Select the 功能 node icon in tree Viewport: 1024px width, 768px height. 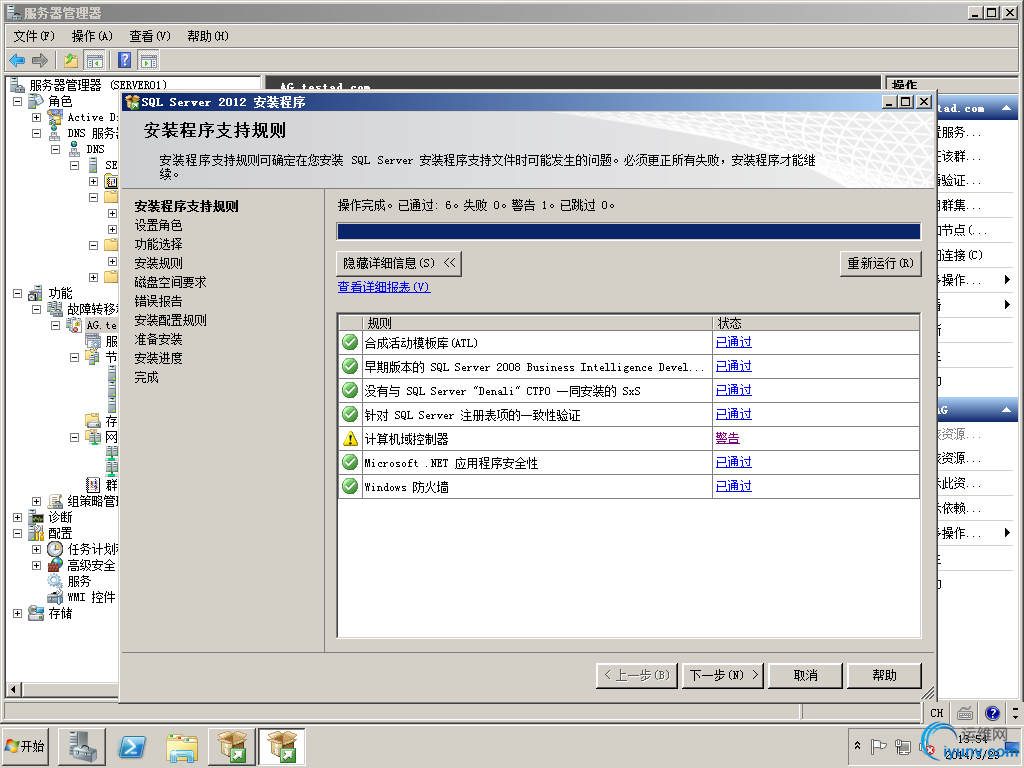36,293
